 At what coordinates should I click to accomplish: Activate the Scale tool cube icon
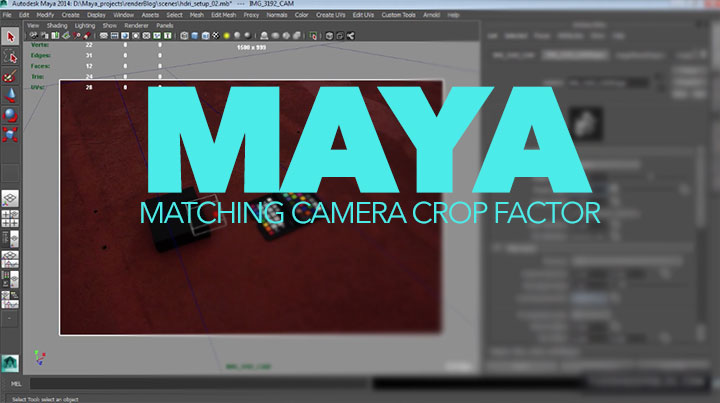tap(10, 134)
